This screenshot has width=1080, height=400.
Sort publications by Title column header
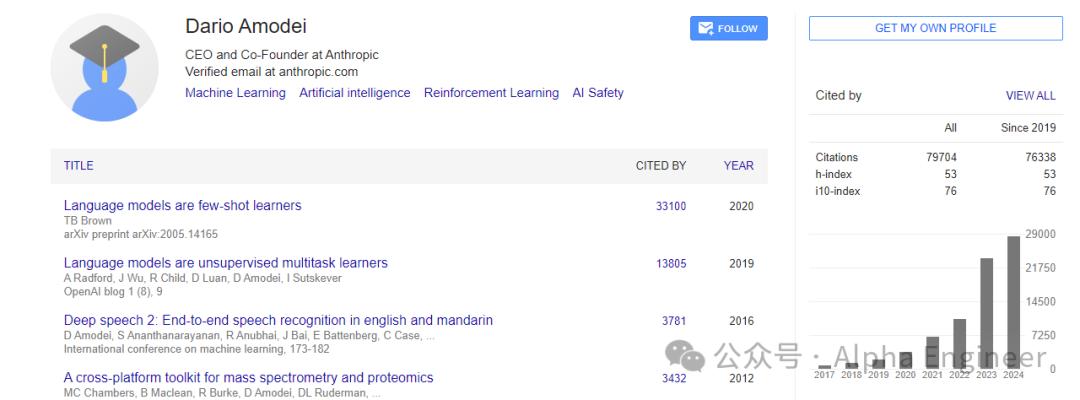click(78, 166)
